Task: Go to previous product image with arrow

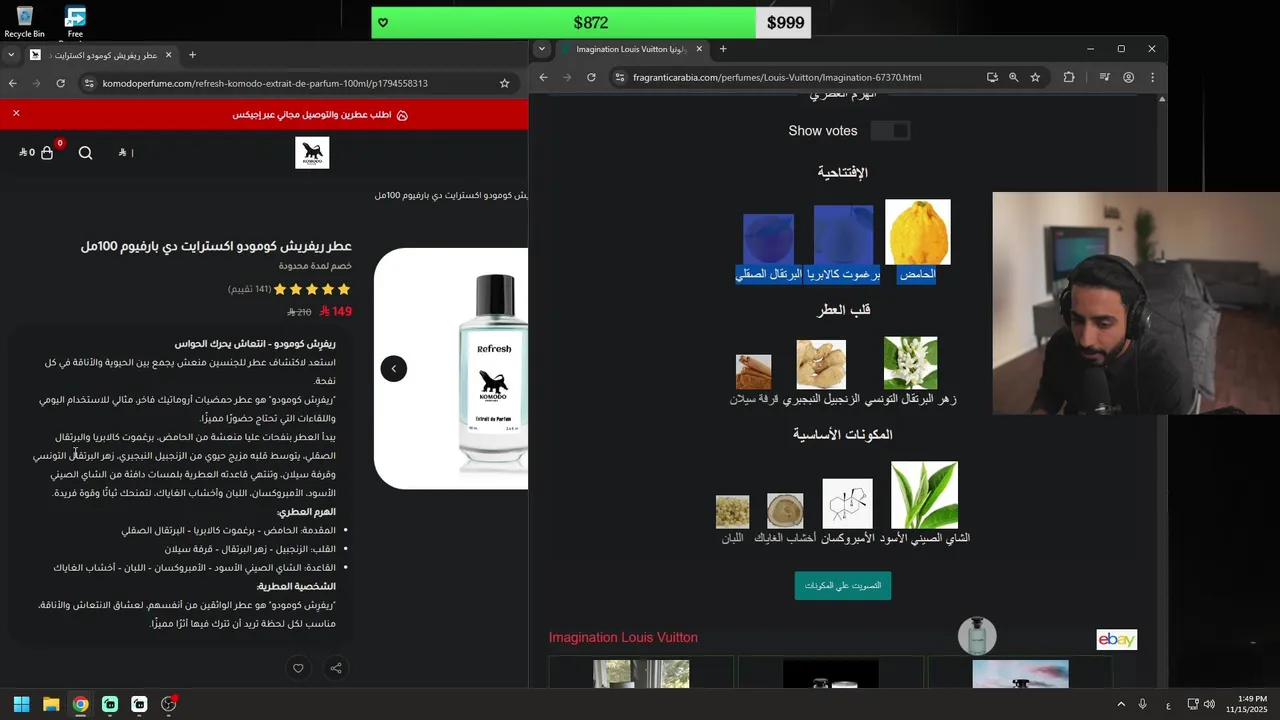Action: click(x=394, y=369)
